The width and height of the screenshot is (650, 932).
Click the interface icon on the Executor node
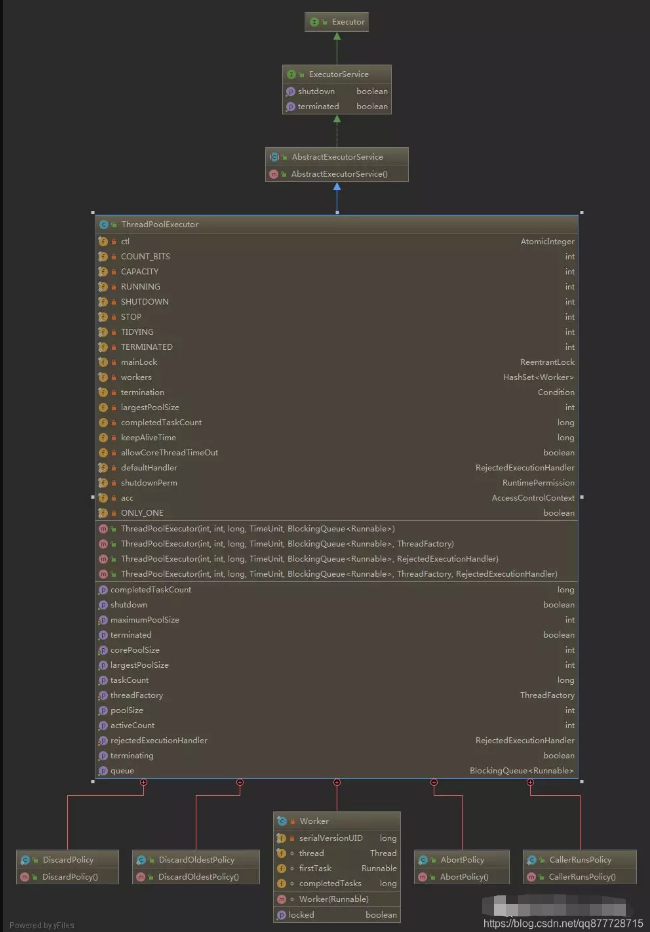pos(314,22)
